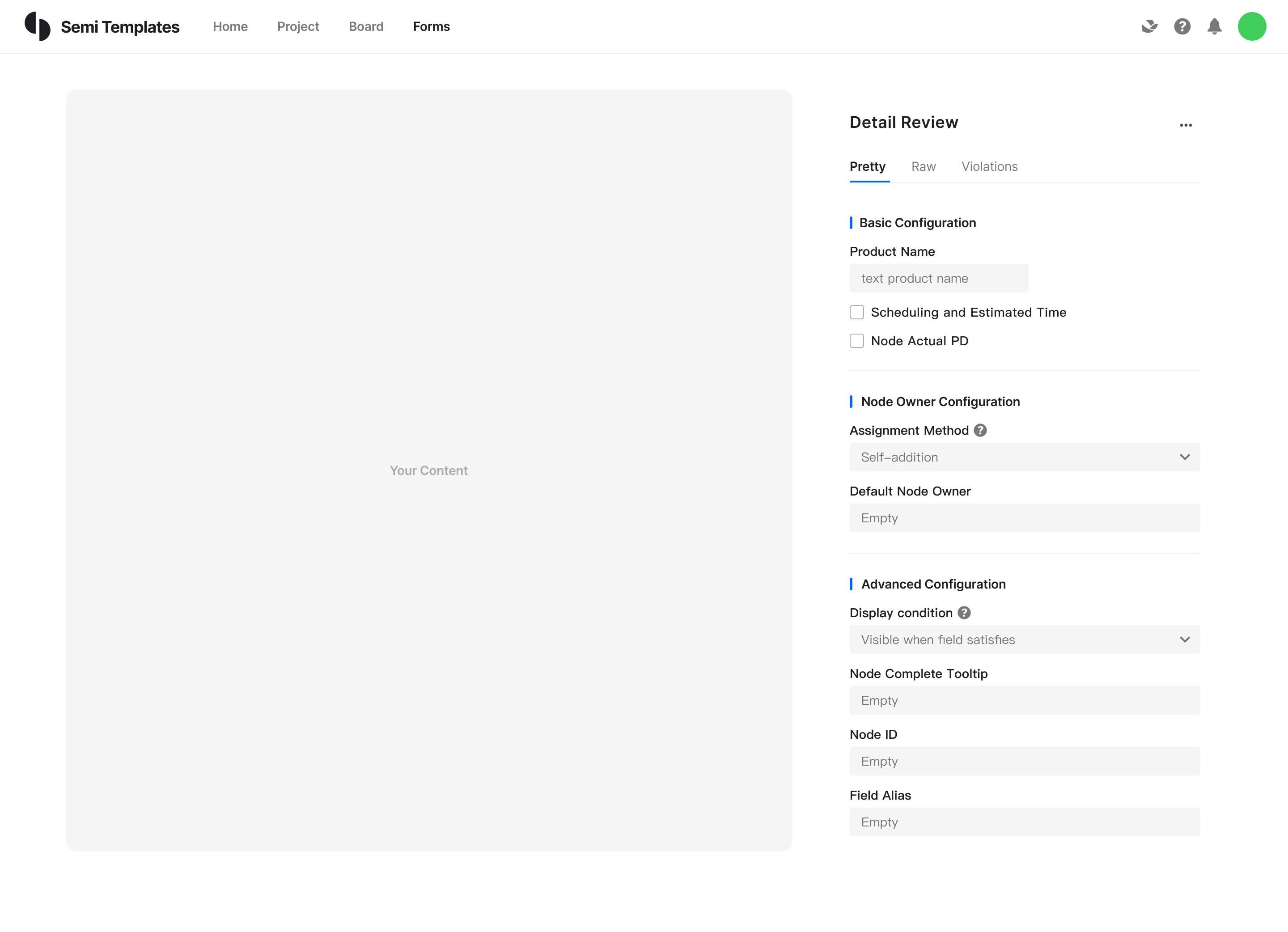Click the Display condition help tooltip icon
The image size is (1288, 932).
(x=964, y=613)
